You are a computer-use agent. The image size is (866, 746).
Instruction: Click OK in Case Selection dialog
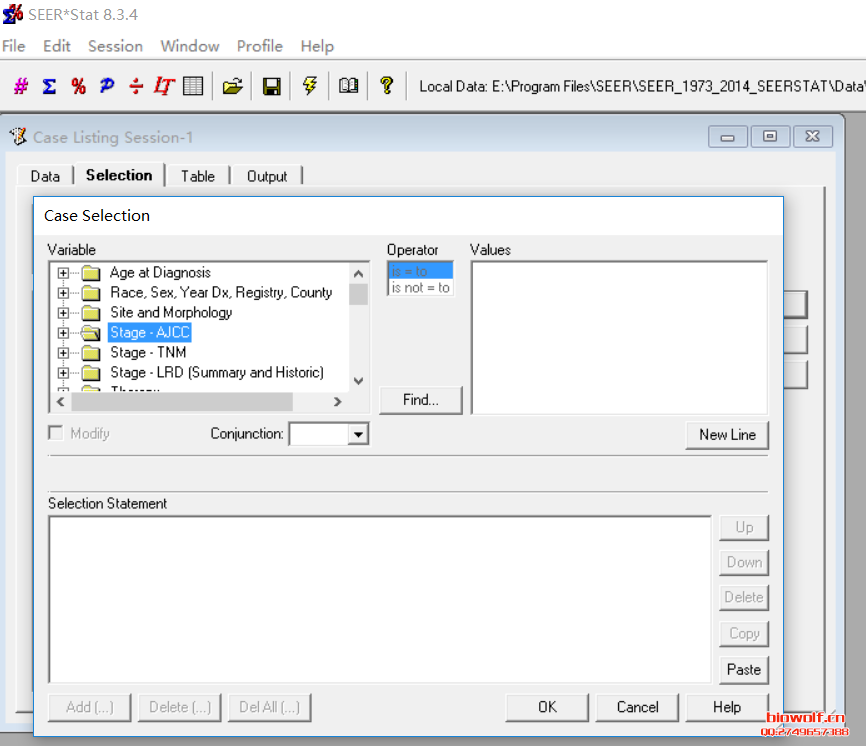click(x=547, y=707)
